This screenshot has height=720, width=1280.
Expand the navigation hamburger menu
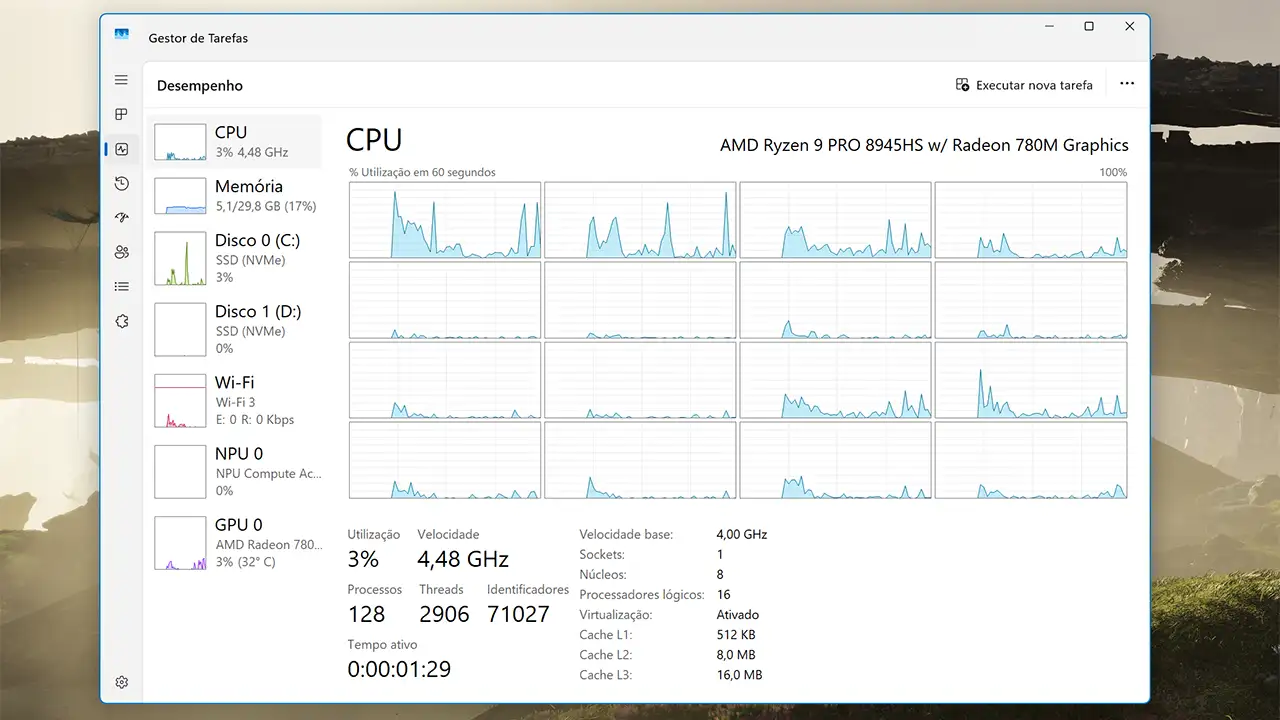tap(121, 80)
